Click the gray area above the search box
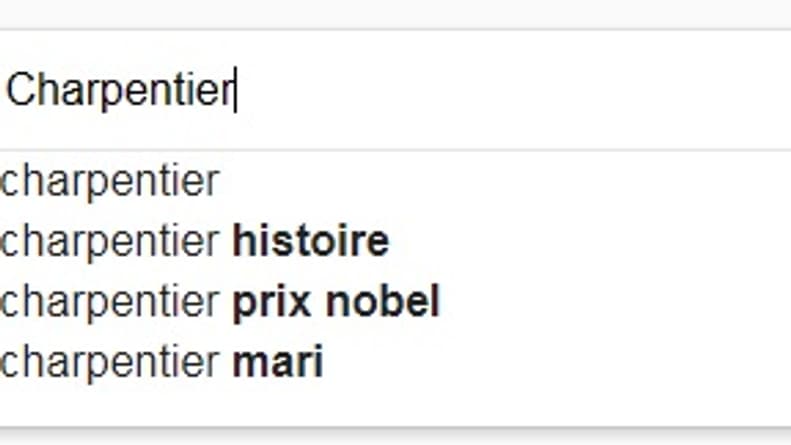Screen dimensions: 791x445 coord(396,14)
